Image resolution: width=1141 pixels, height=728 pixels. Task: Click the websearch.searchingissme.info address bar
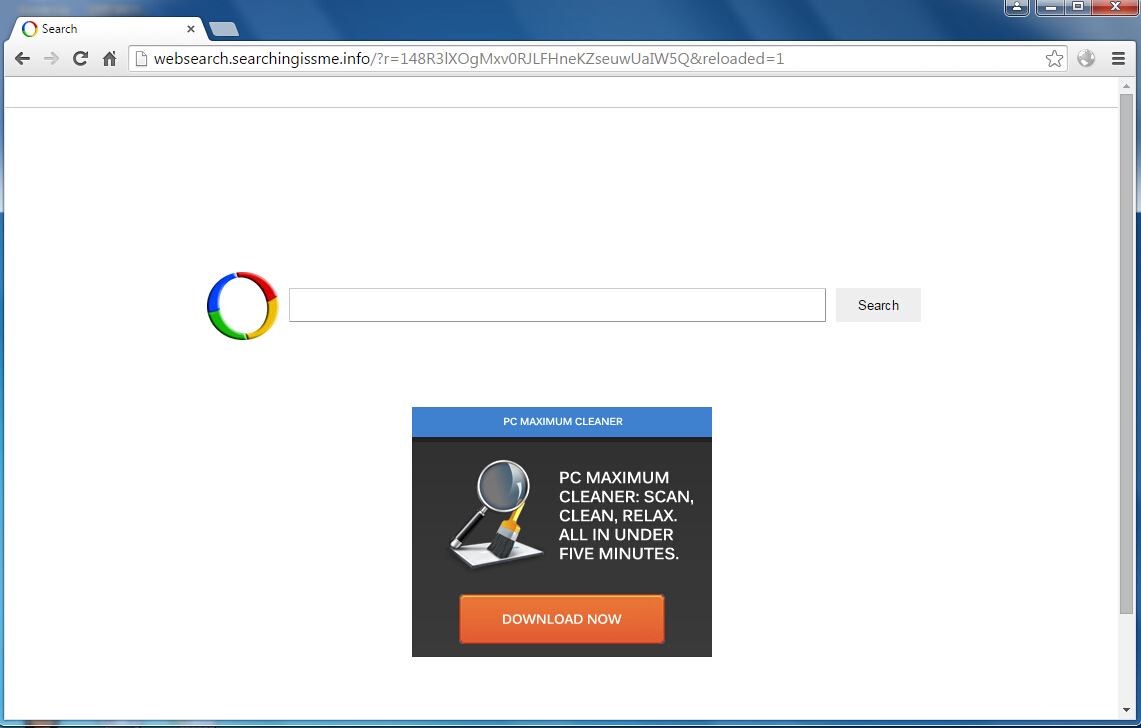pos(597,59)
